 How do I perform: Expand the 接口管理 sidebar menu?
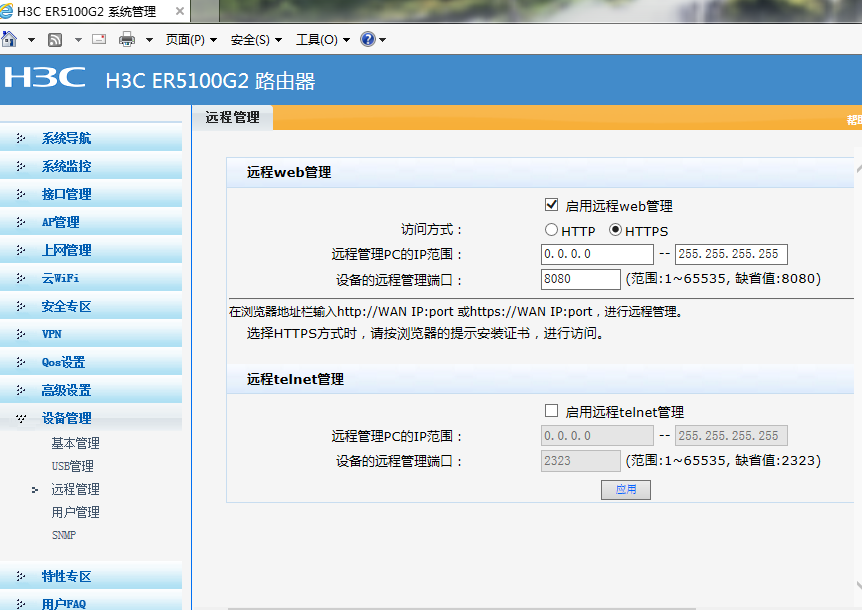coord(91,194)
